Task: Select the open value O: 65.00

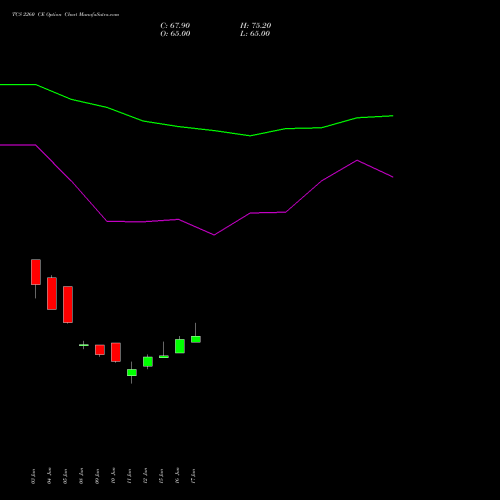Action: (x=175, y=34)
